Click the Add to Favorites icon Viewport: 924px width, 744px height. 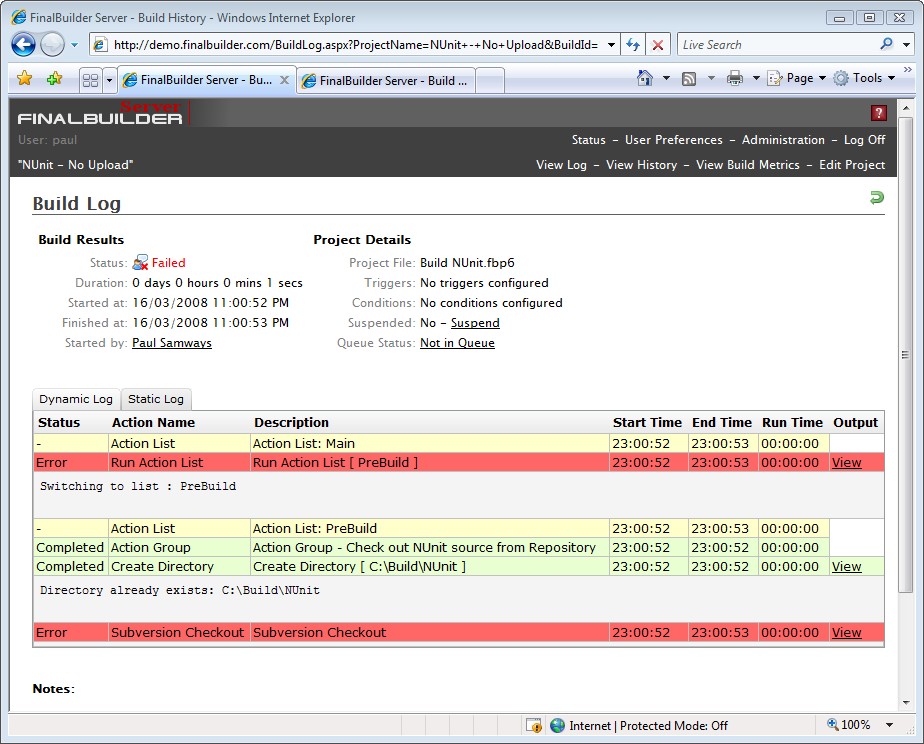tap(54, 78)
